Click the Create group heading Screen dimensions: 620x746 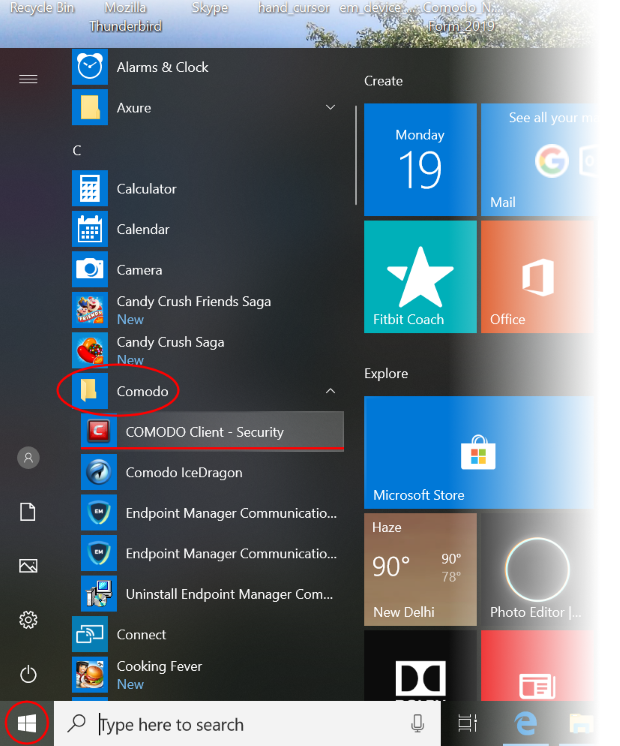pos(383,81)
